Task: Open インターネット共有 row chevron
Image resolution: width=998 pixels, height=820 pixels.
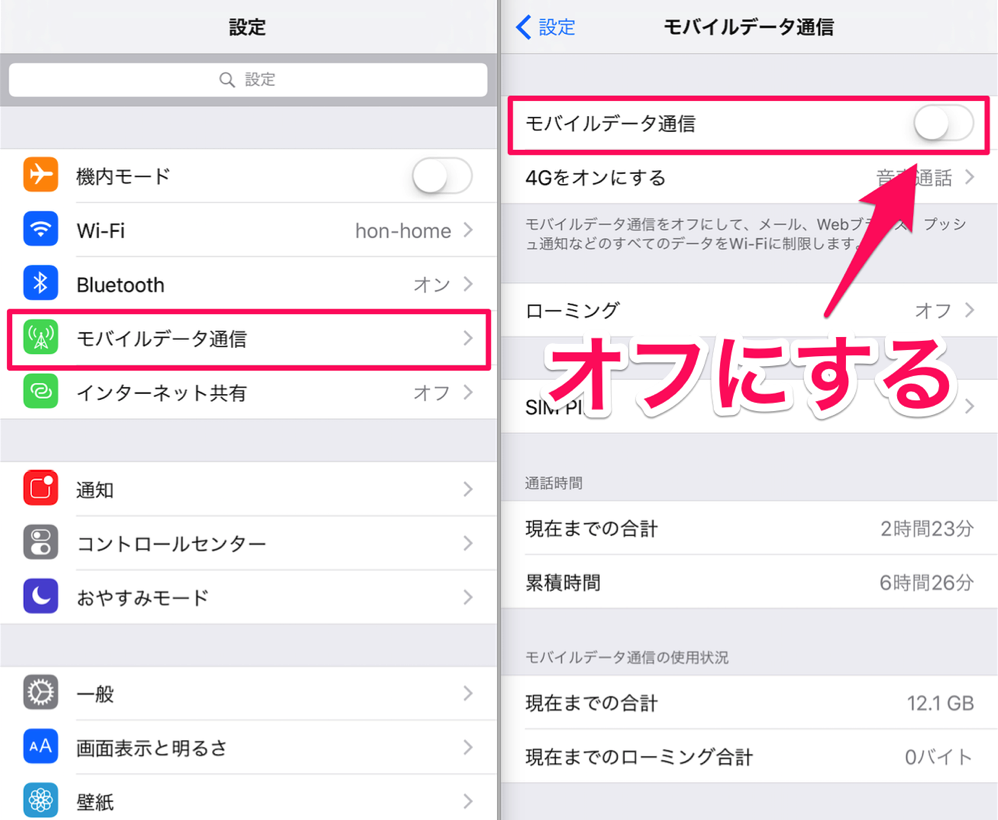Action: [468, 392]
